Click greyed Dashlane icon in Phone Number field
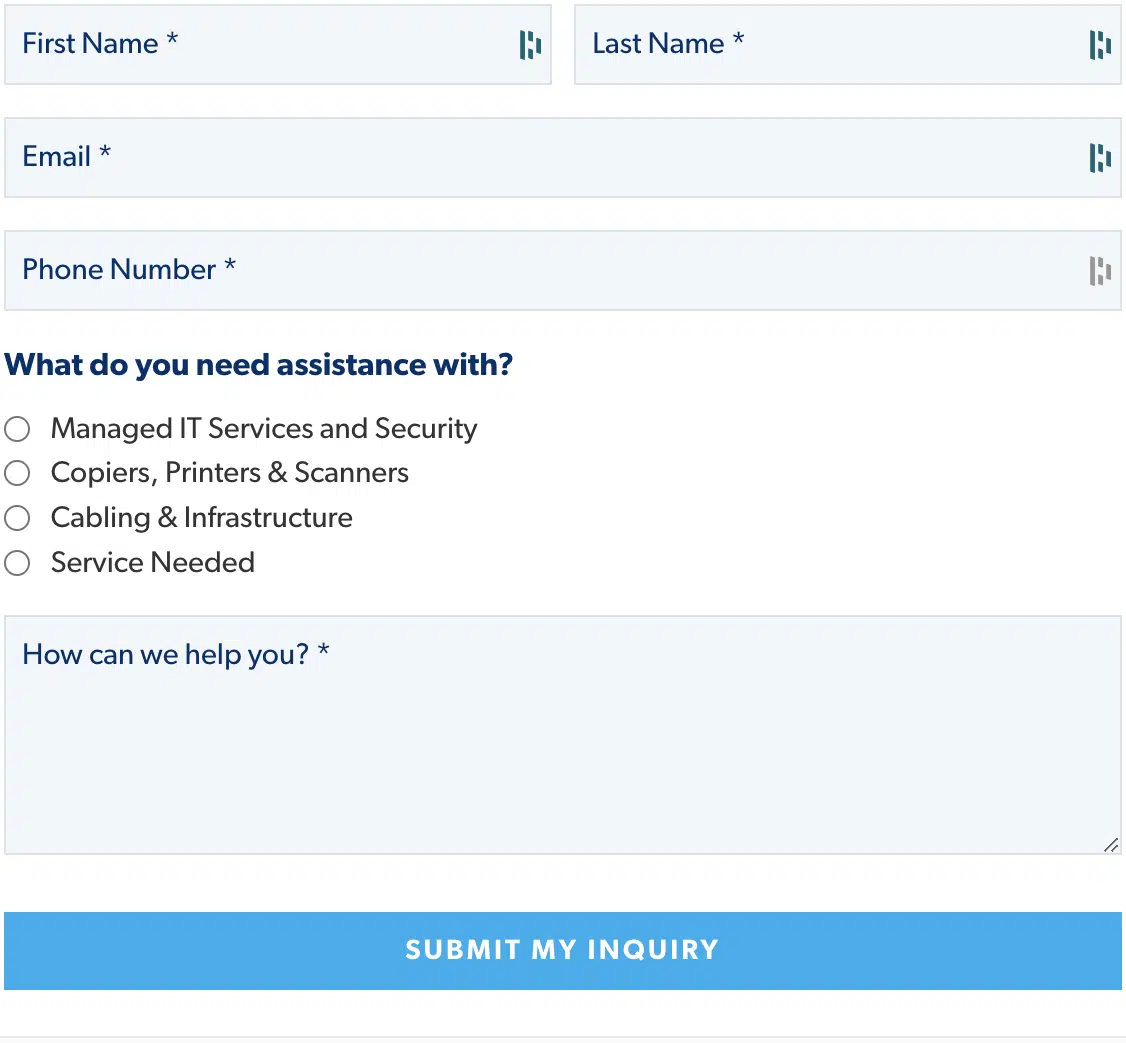This screenshot has height=1043, width=1126. point(1100,271)
